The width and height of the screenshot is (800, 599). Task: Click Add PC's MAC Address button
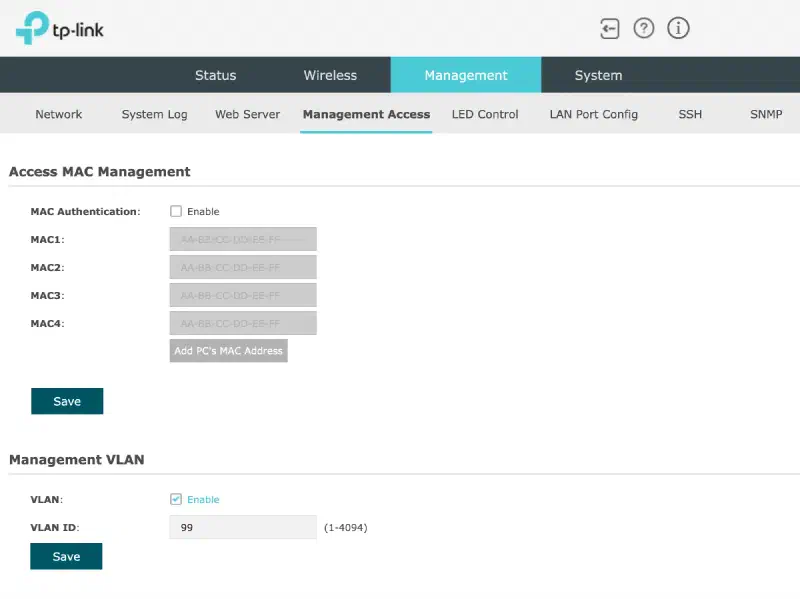pos(229,351)
